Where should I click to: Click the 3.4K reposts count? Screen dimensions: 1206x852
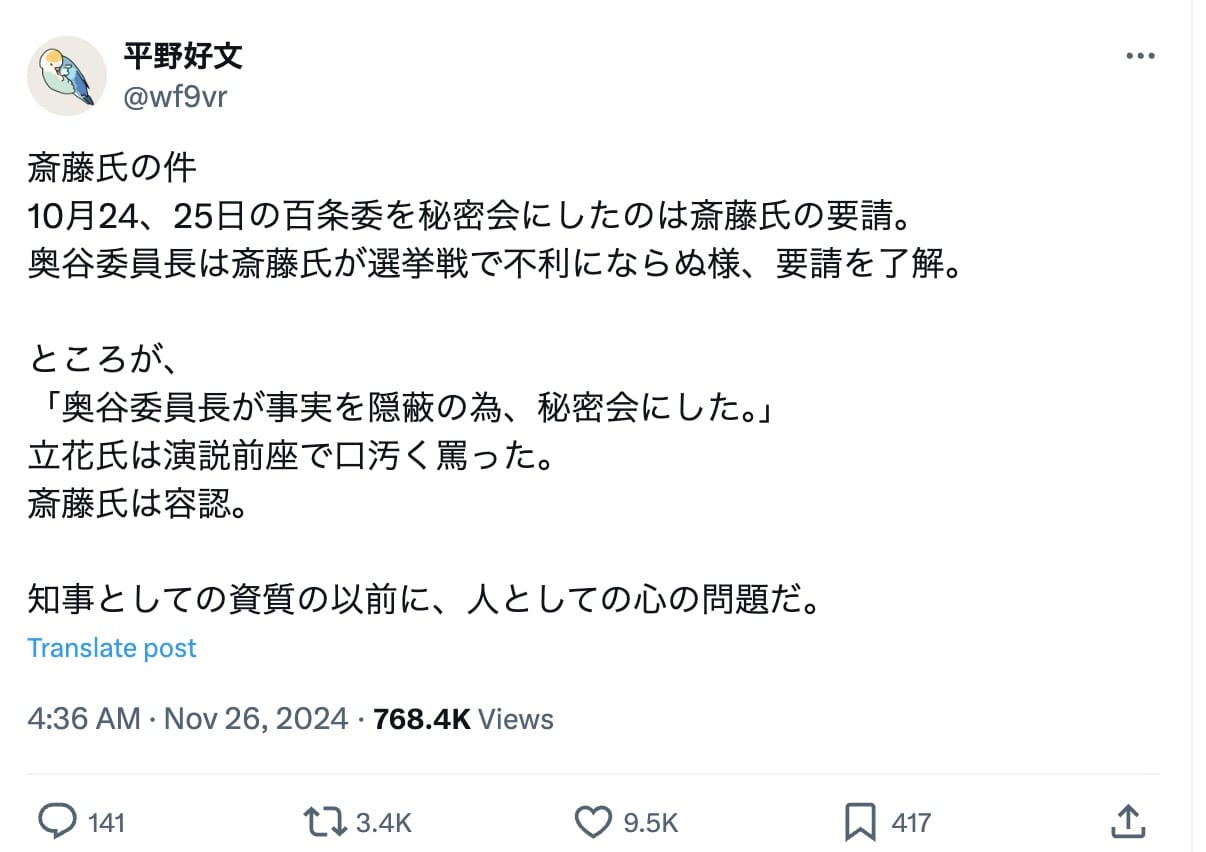(384, 823)
